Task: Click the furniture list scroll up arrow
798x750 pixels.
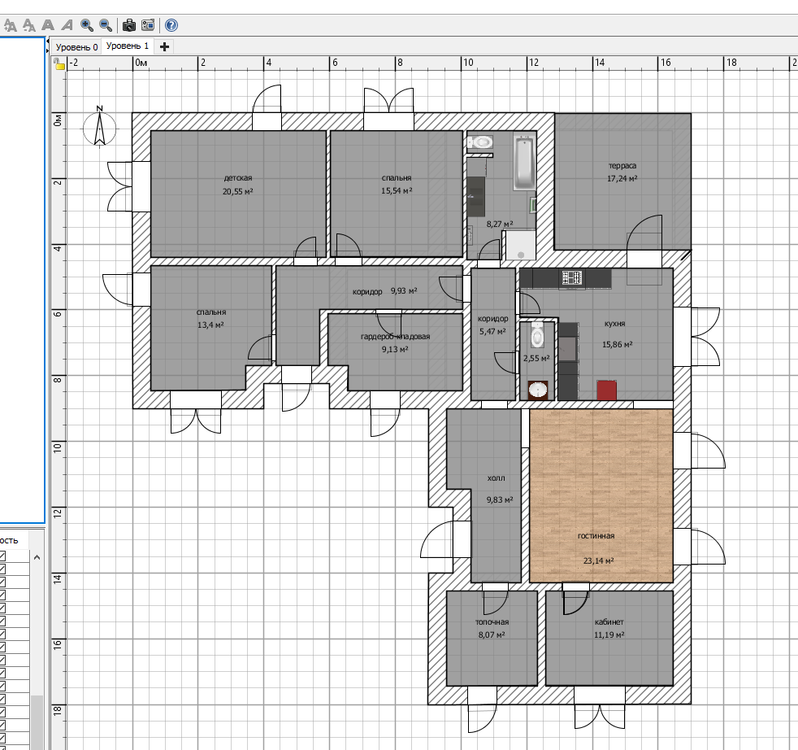Action: [37, 558]
